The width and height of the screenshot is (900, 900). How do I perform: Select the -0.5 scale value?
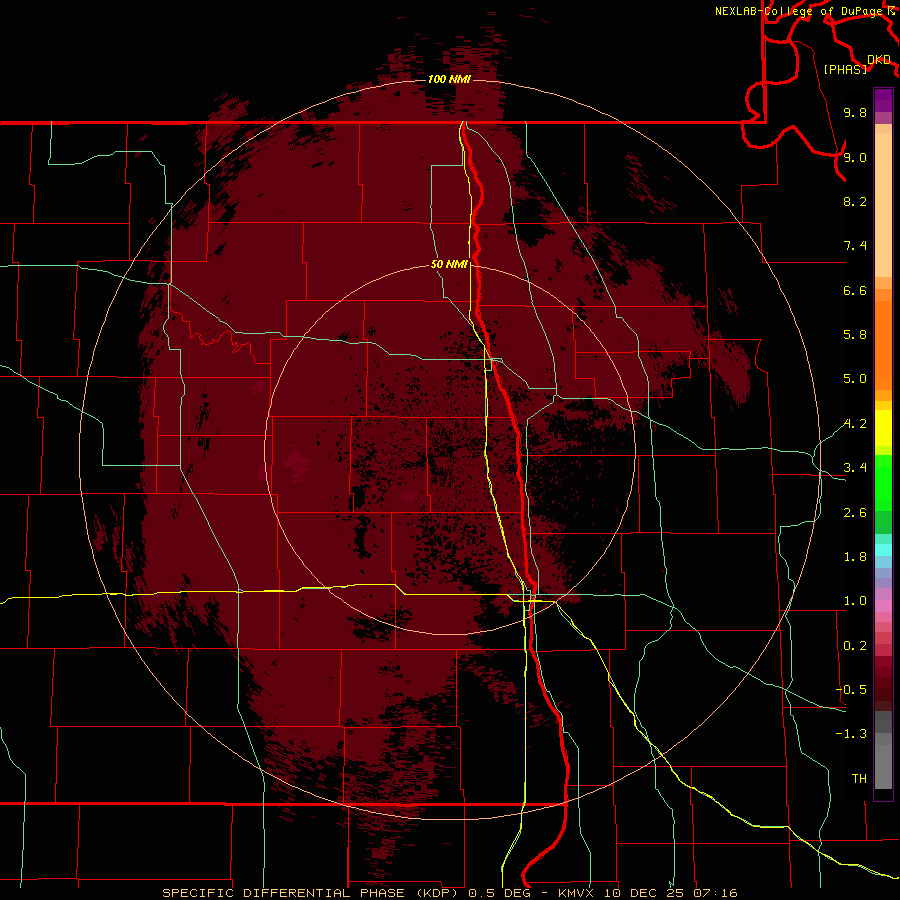[x=851, y=690]
